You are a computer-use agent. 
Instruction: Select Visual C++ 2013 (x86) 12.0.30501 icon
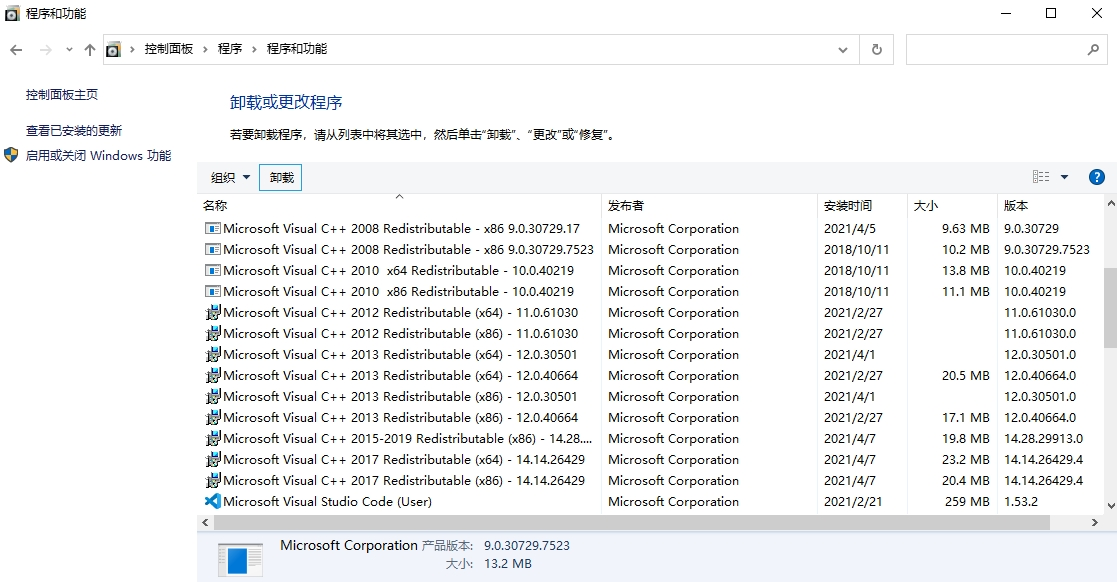(x=213, y=397)
